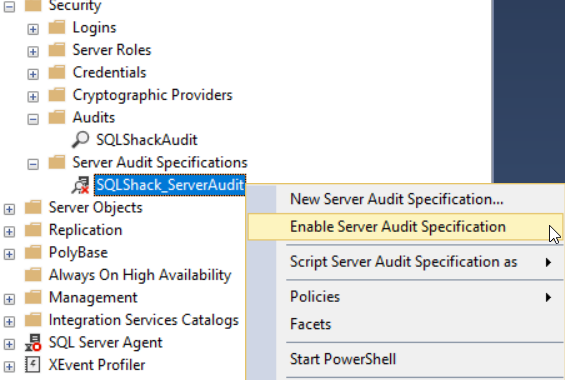Click the SQLShackAudit magnifier icon
Viewport: 565px width, 380px height.
[x=80, y=140]
